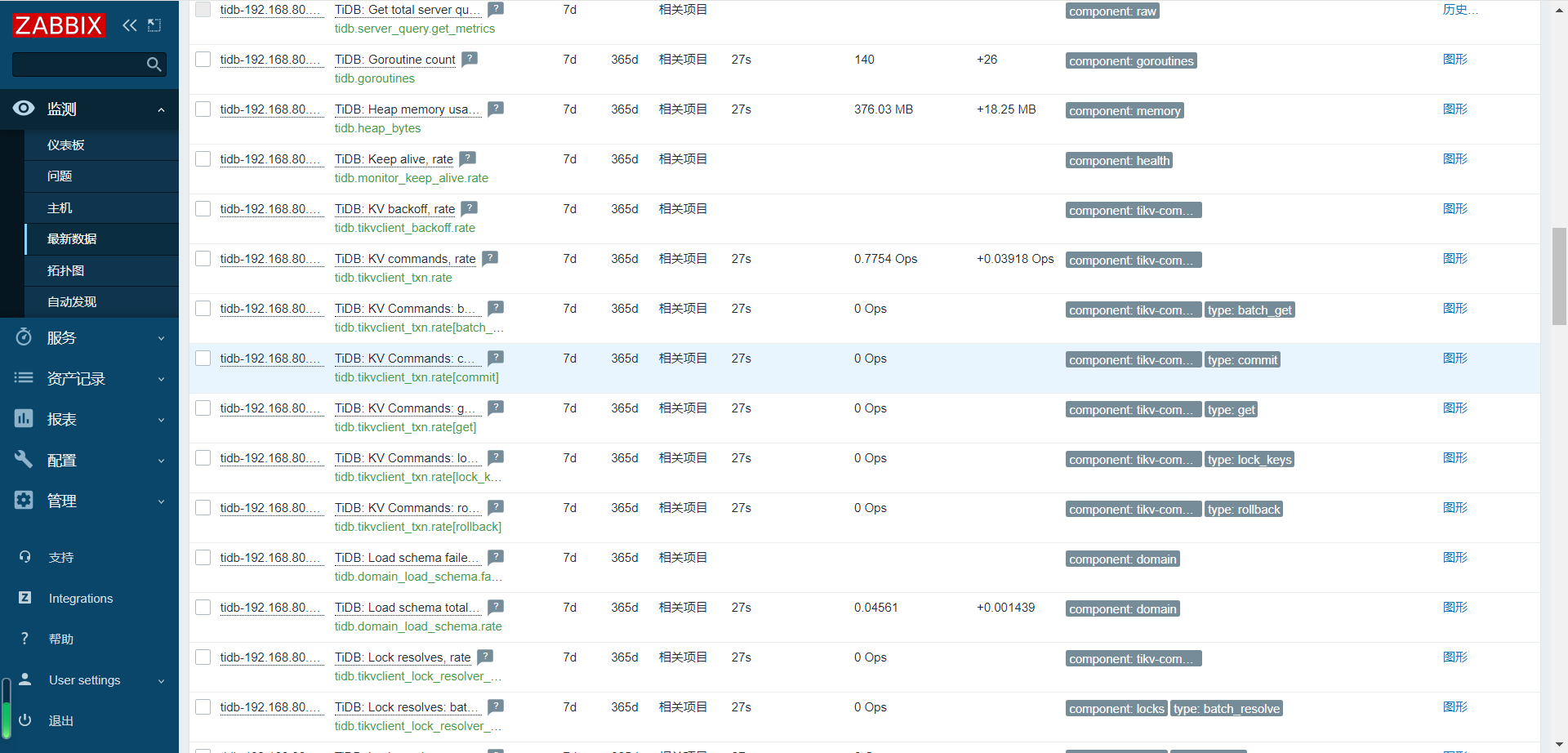Screen dimensions: 1568x753
Task: Click the 管理 gear icon
Action: [24, 501]
